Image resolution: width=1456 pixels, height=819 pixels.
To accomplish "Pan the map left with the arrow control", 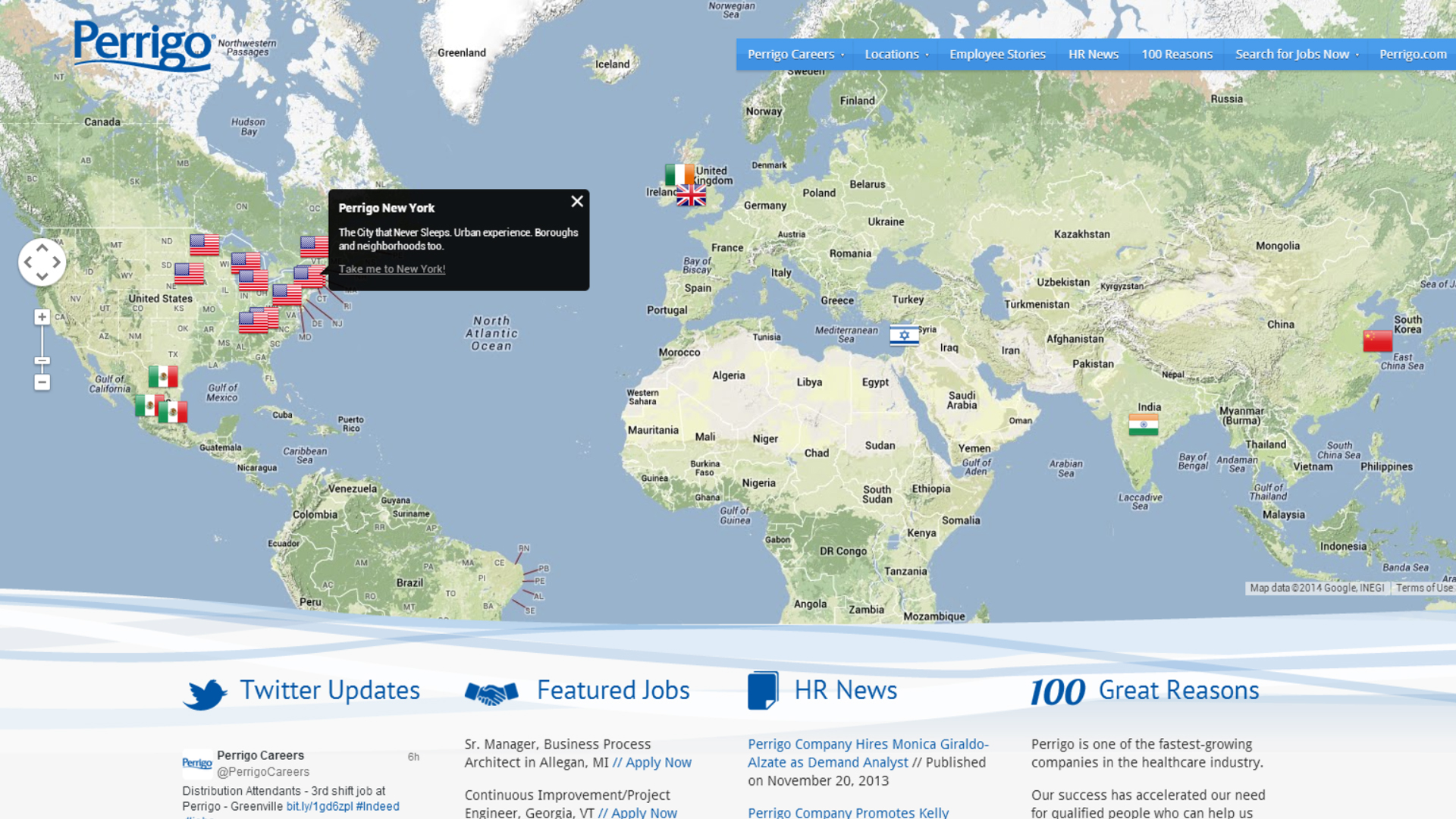I will (x=27, y=262).
